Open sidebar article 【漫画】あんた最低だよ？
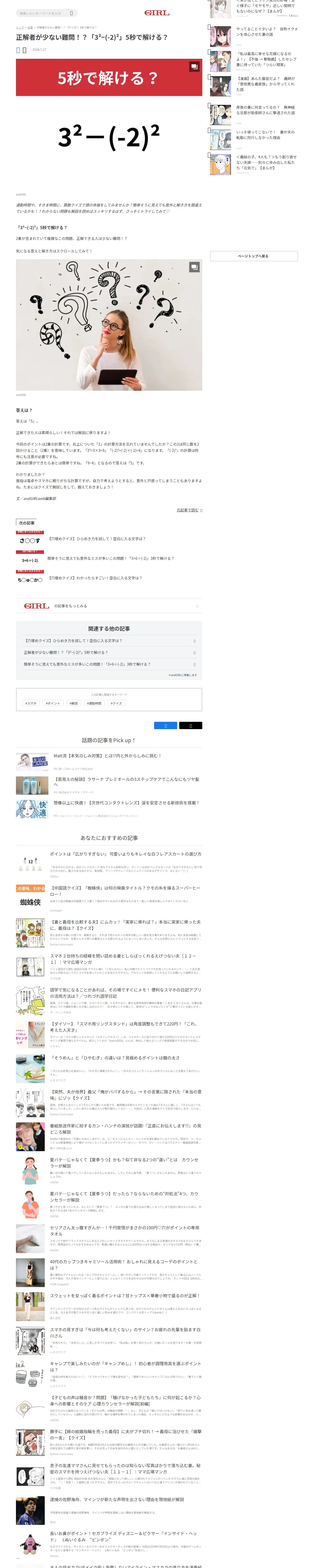314x1568 pixels. pos(265,84)
